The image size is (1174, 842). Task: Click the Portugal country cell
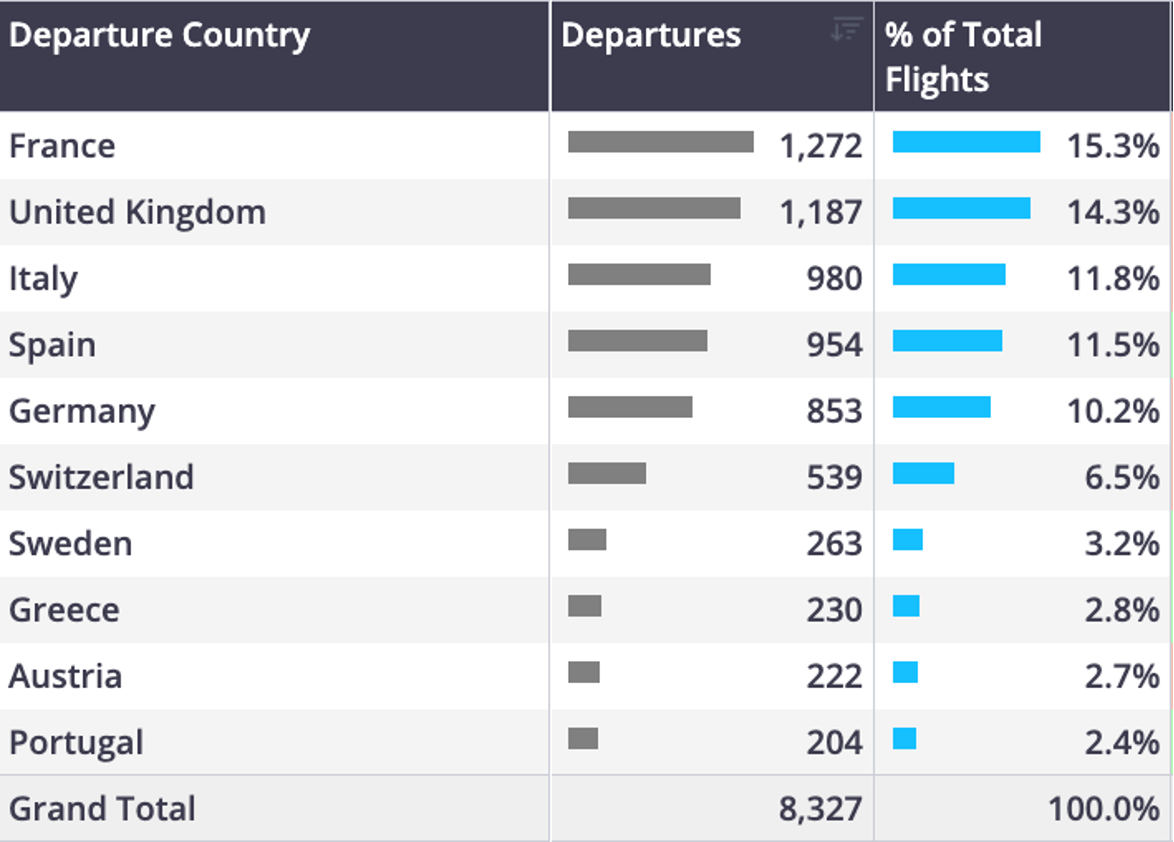coord(274,742)
